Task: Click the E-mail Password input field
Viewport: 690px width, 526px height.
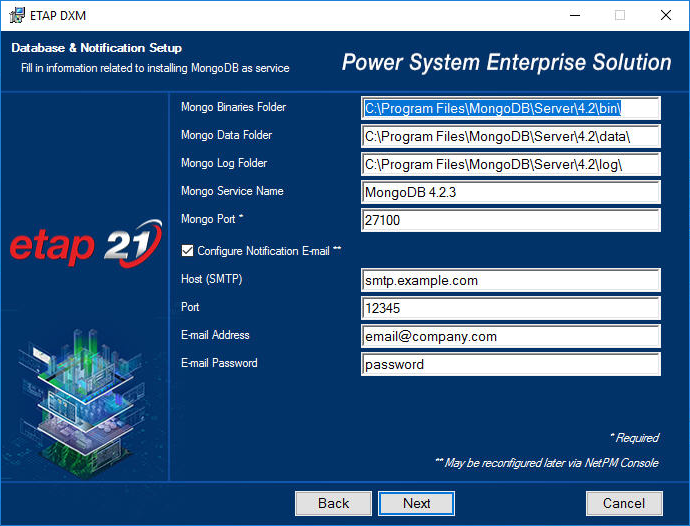Action: pyautogui.click(x=510, y=364)
